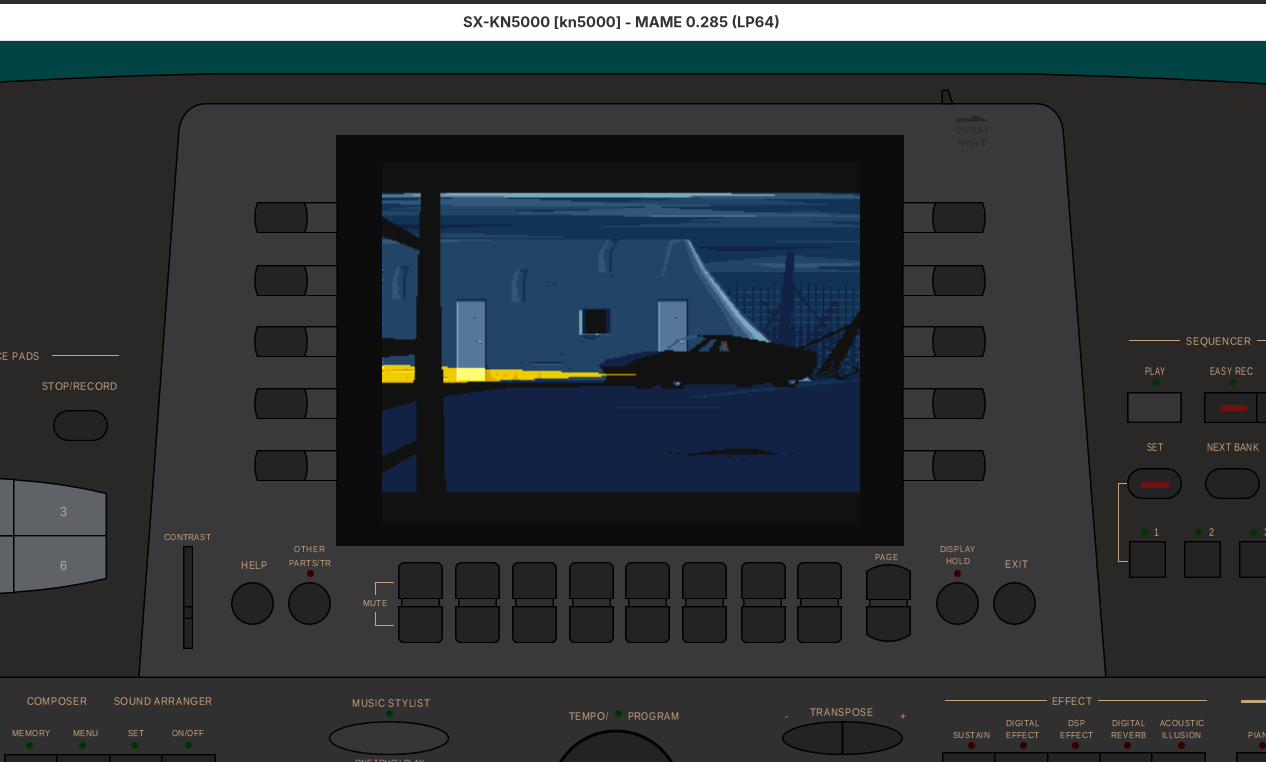The width and height of the screenshot is (1266, 762).
Task: Toggle the DISPLAY HOLD button
Action: (957, 603)
